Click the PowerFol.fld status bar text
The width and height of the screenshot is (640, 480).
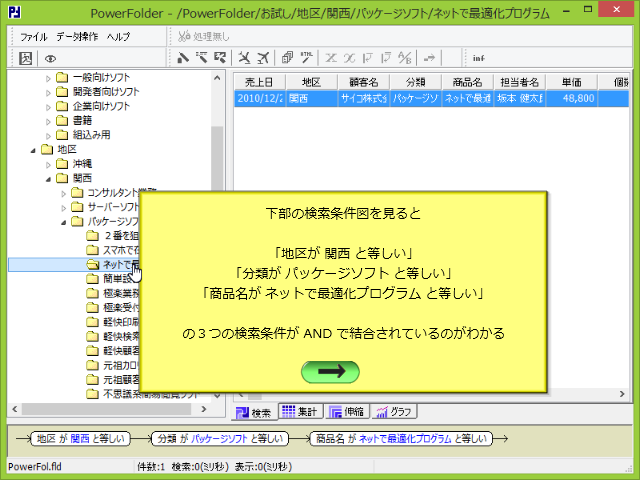click(35, 467)
